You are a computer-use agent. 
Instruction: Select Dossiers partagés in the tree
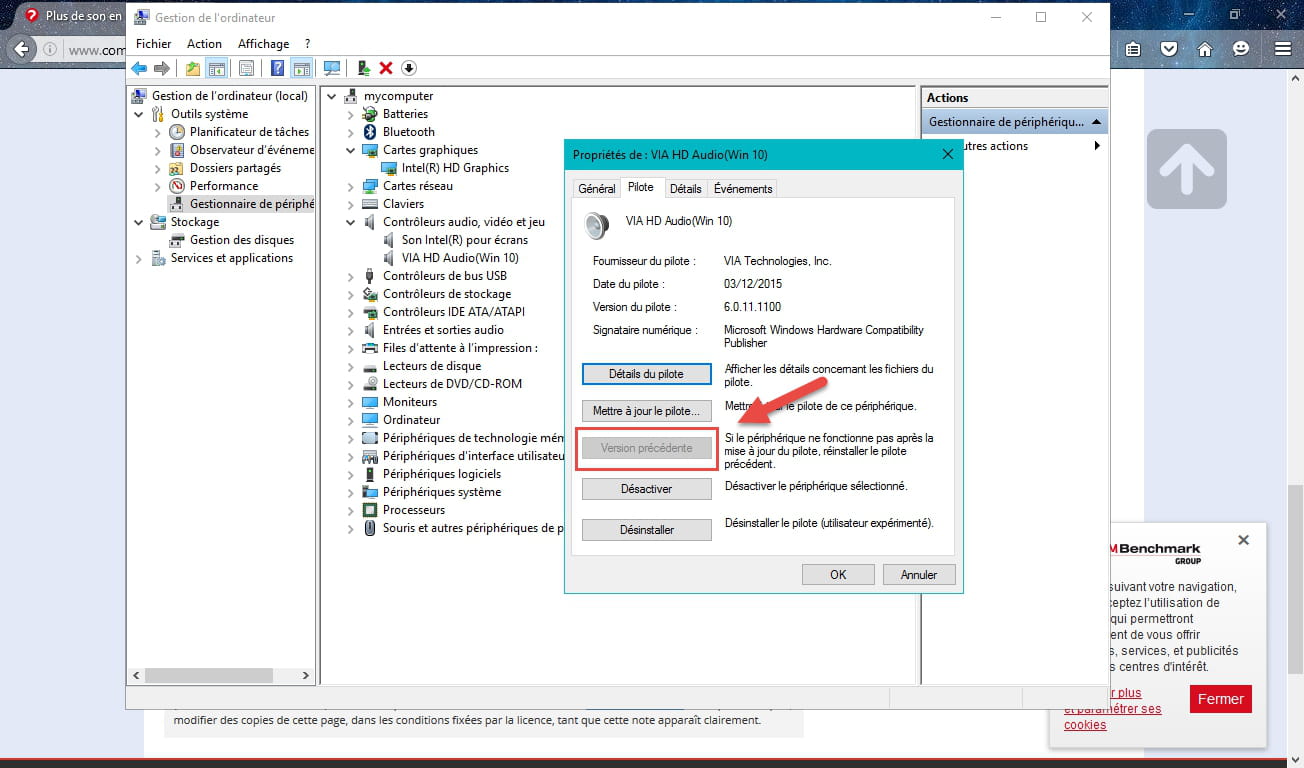coord(235,168)
